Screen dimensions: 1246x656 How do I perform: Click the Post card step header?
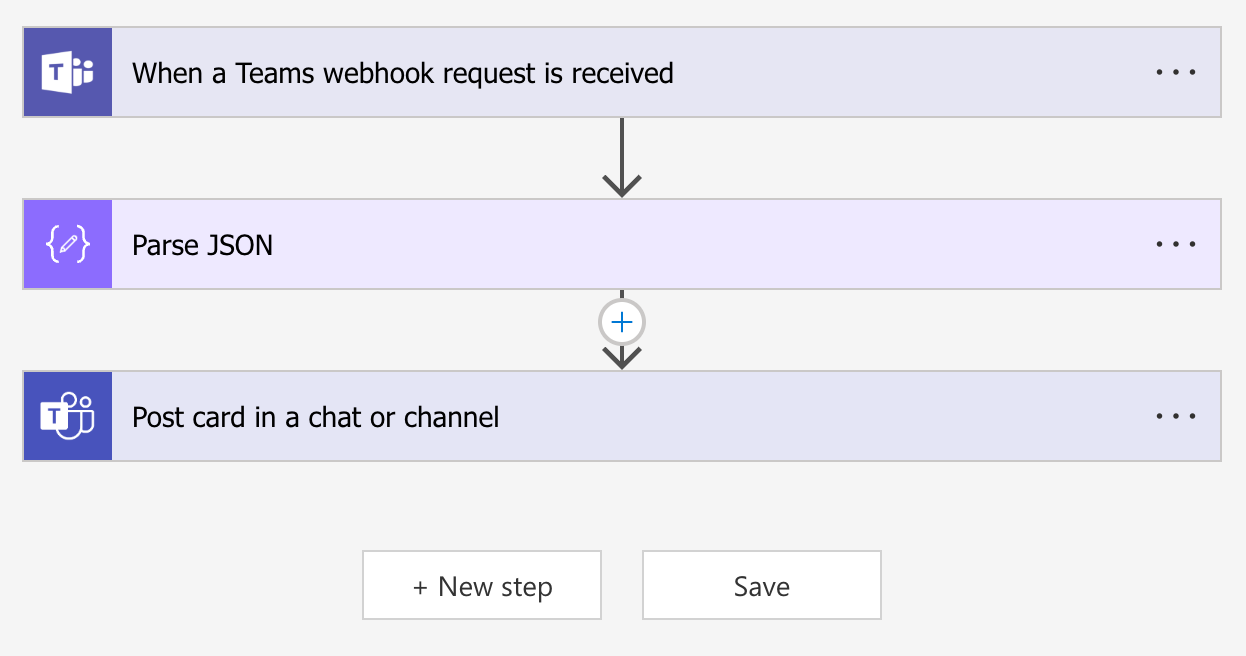pos(313,415)
